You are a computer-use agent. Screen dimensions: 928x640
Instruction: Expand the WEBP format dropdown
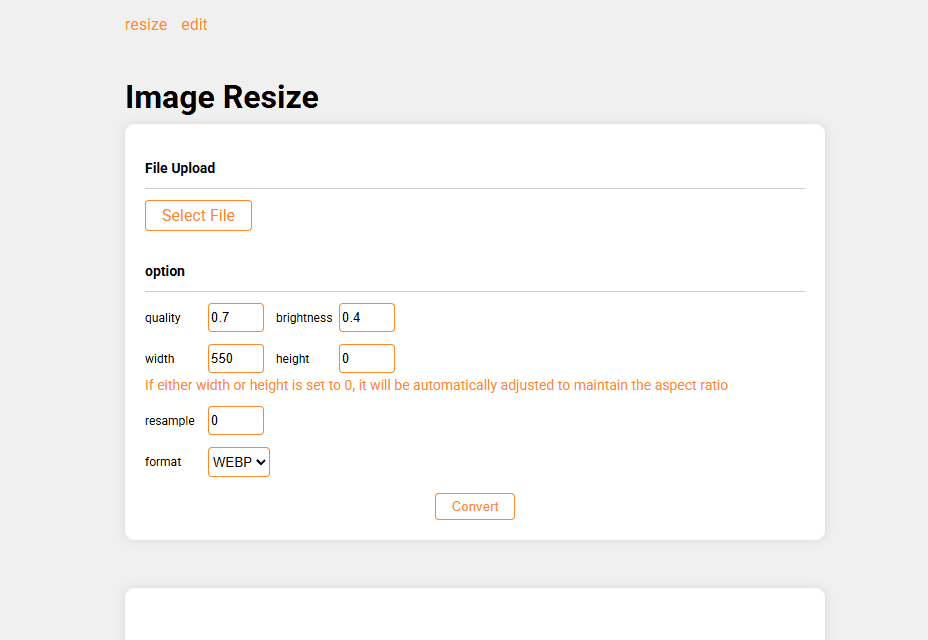[x=239, y=462]
